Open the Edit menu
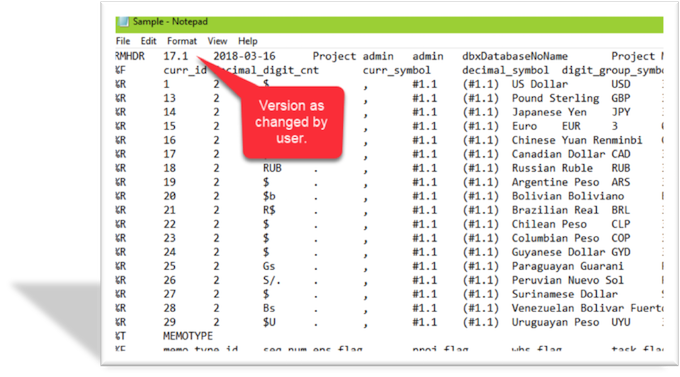680x377 pixels. (148, 41)
